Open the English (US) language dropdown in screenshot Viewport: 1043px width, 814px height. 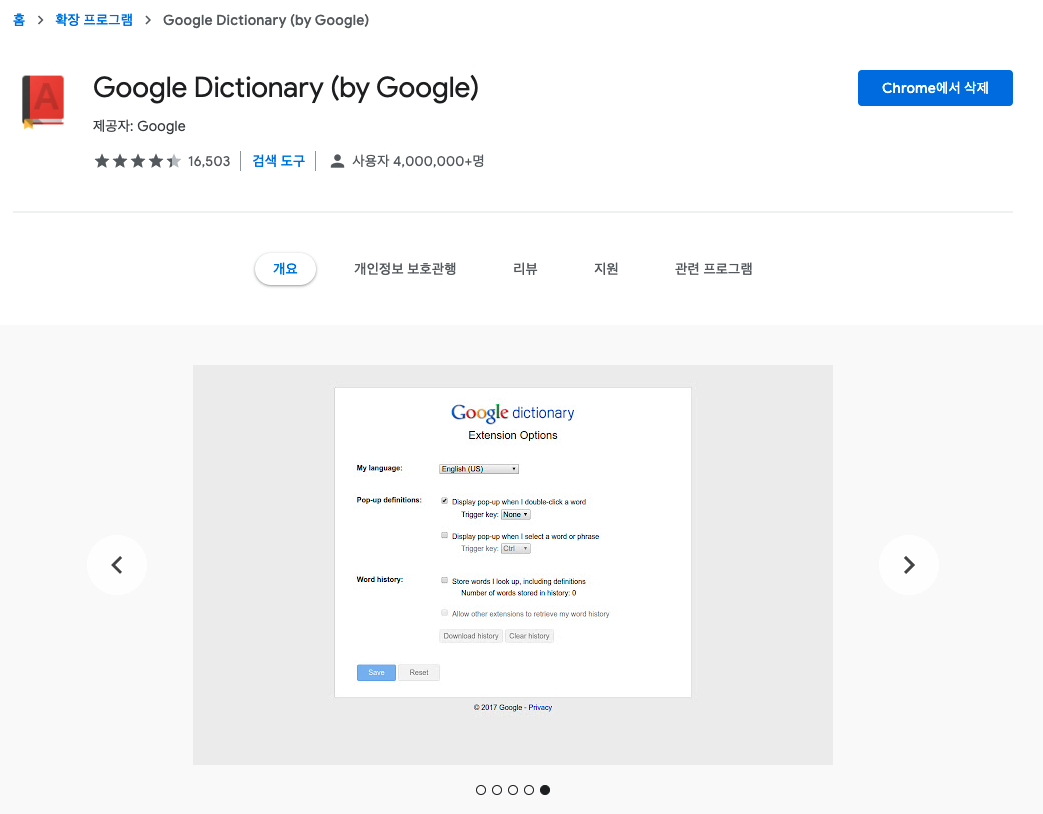point(479,469)
